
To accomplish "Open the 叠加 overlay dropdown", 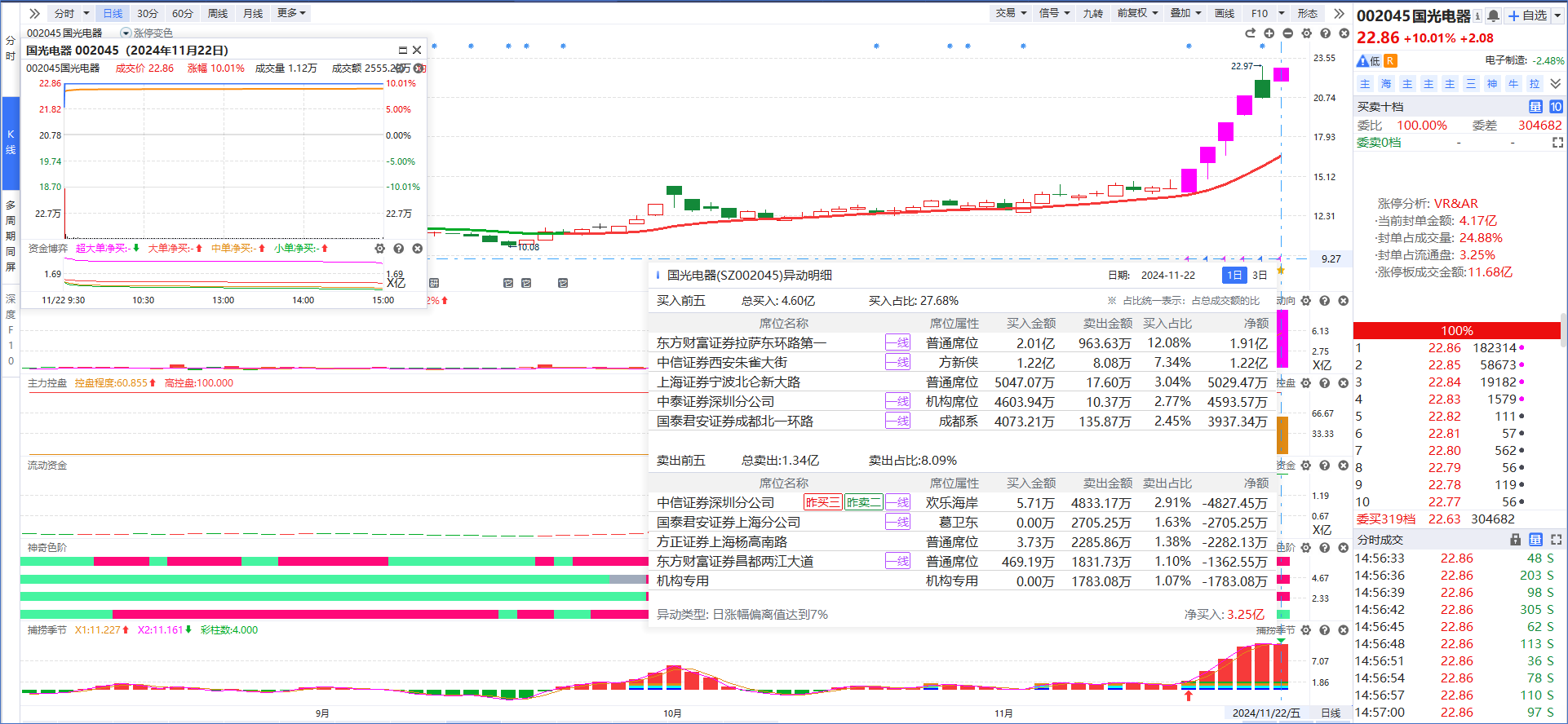I will 1186,13.
